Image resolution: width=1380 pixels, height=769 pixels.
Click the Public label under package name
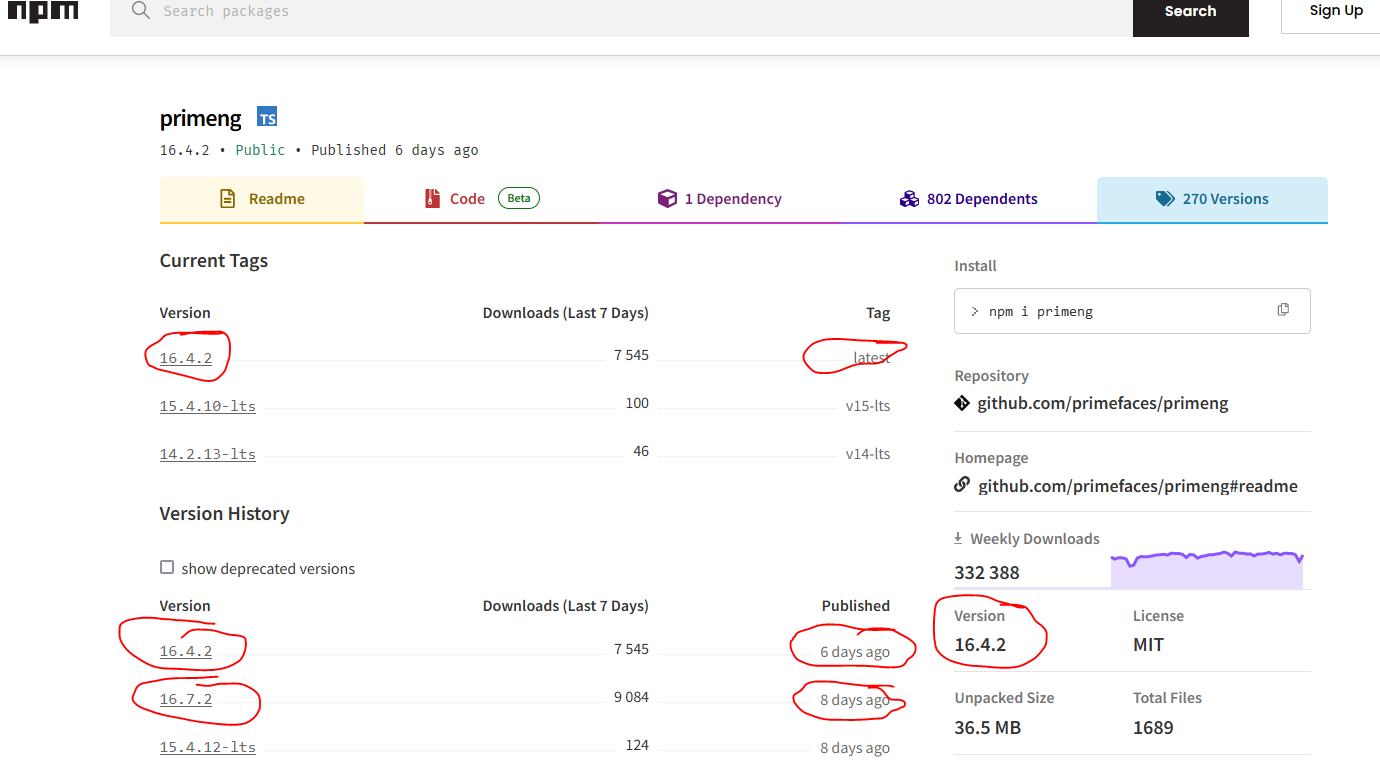pos(260,150)
